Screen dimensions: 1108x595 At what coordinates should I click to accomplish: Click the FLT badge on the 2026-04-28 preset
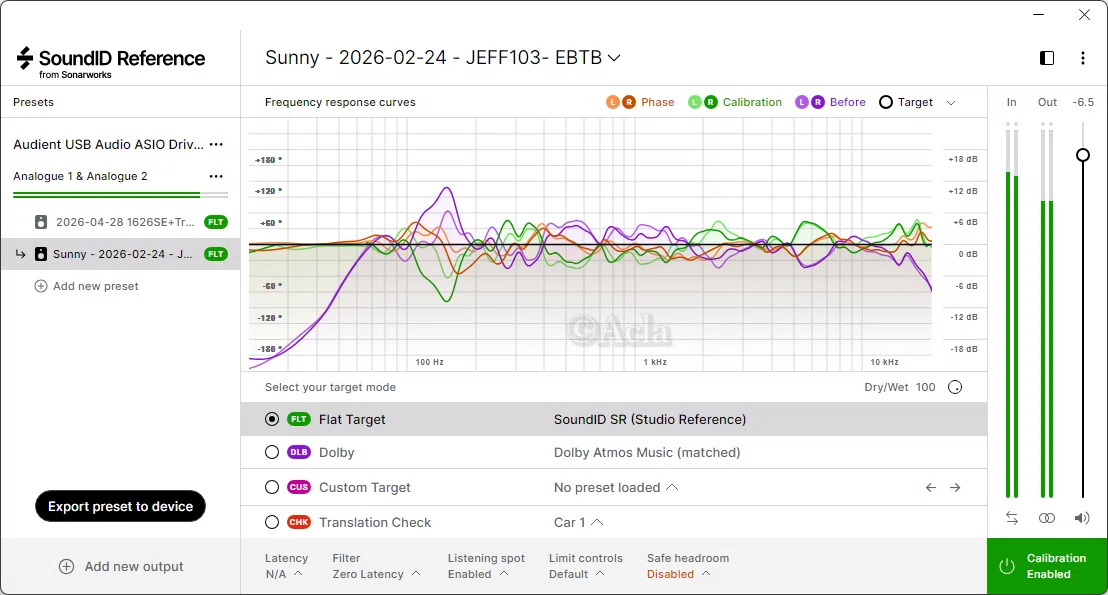click(216, 222)
